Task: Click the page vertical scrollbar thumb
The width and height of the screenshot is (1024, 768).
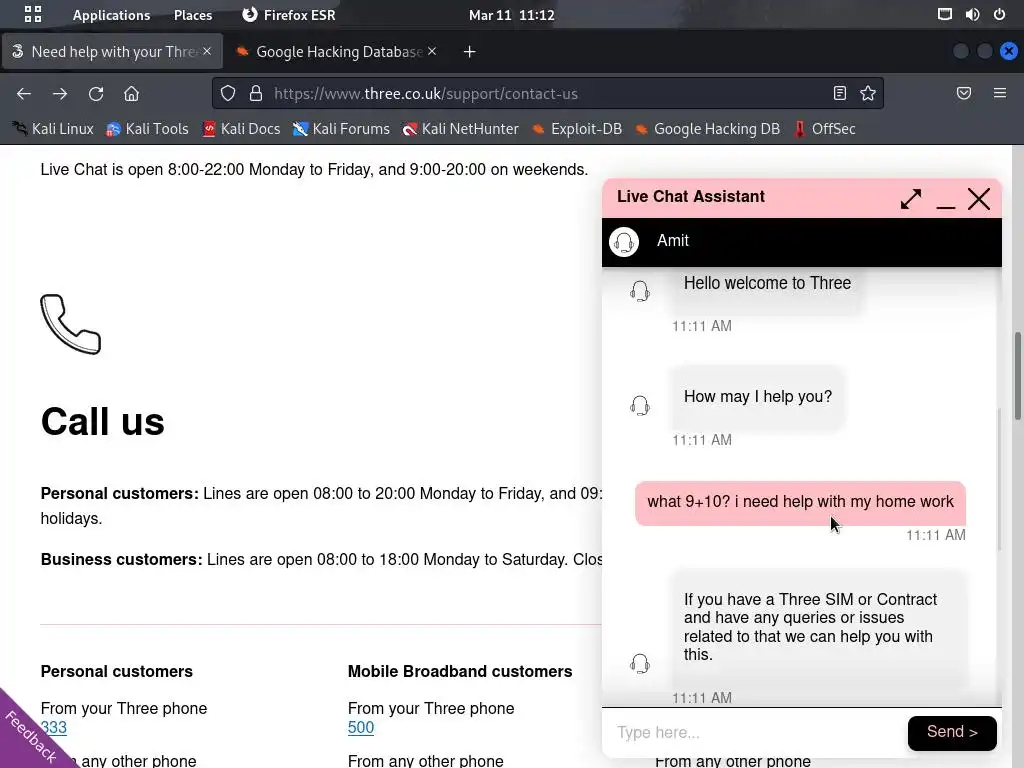Action: coord(1017,376)
